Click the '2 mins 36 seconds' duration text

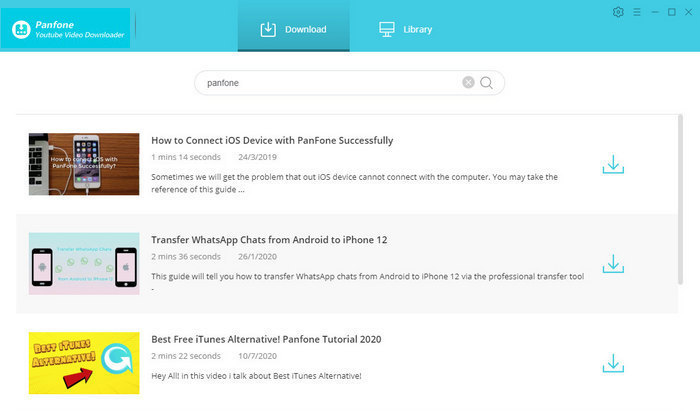(x=186, y=257)
